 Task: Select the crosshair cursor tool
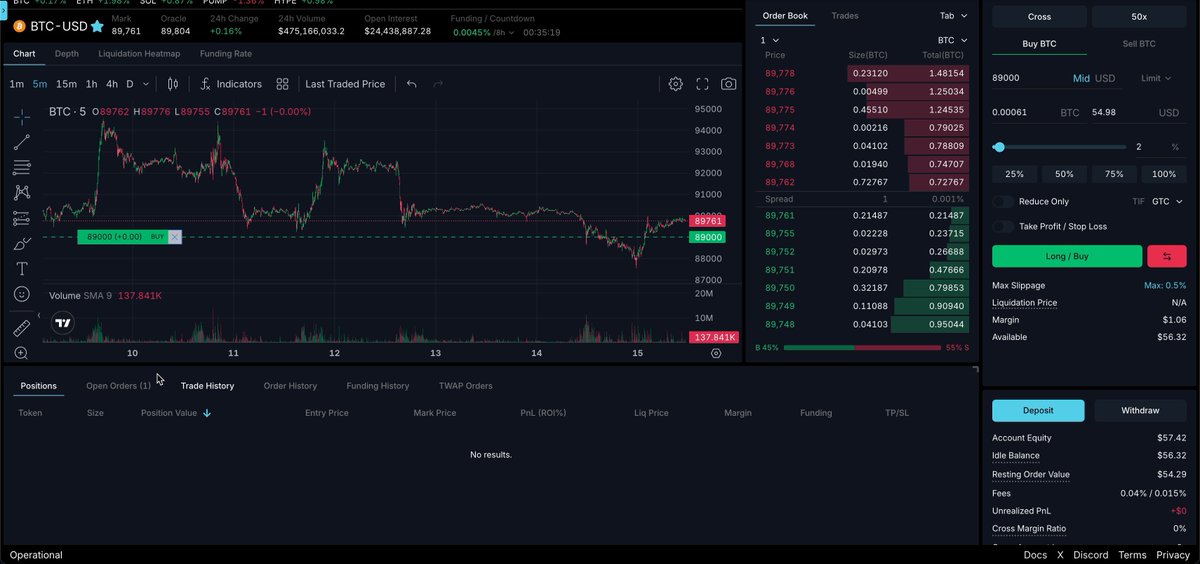[x=21, y=117]
